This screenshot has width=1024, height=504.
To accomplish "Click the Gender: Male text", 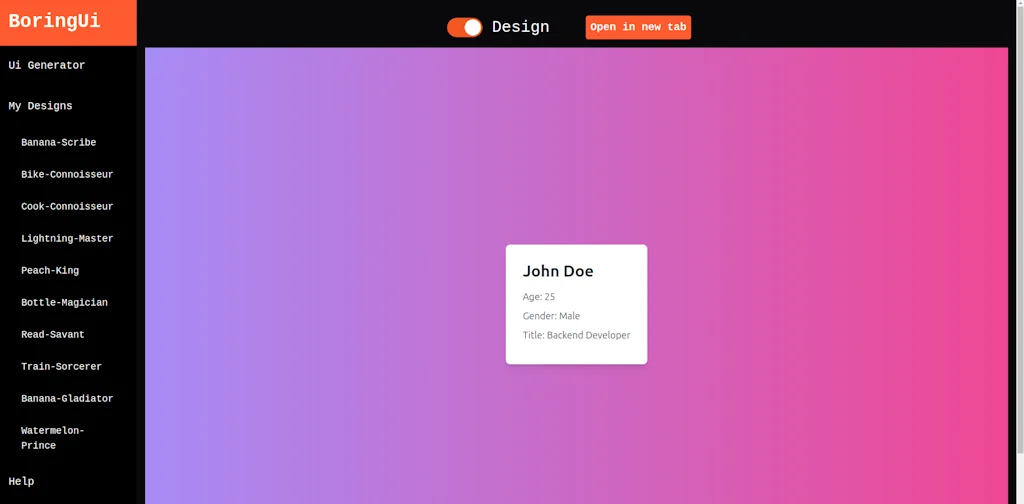I will tap(551, 316).
